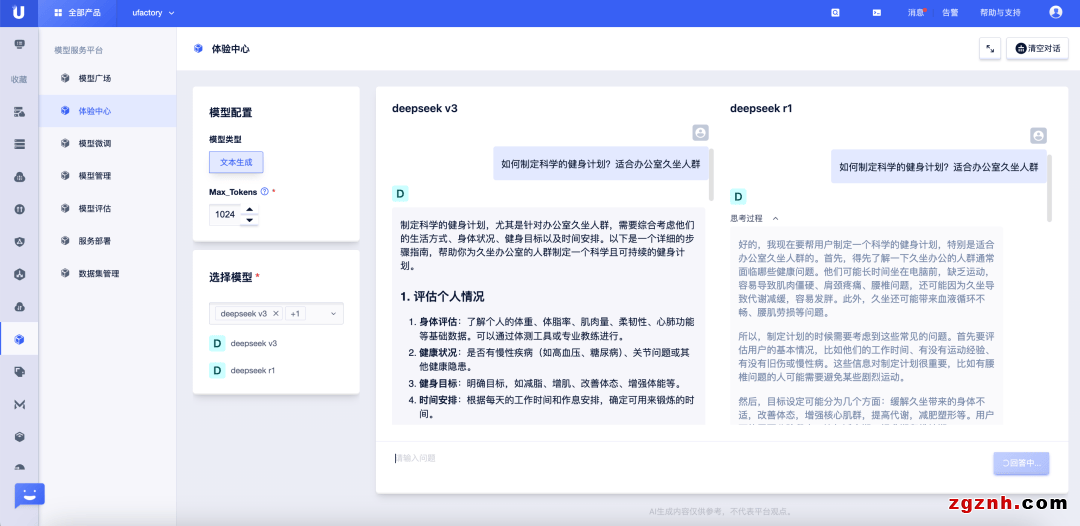Click the Max_Tokens help question icon
Viewport: 1080px width, 526px height.
(264, 191)
